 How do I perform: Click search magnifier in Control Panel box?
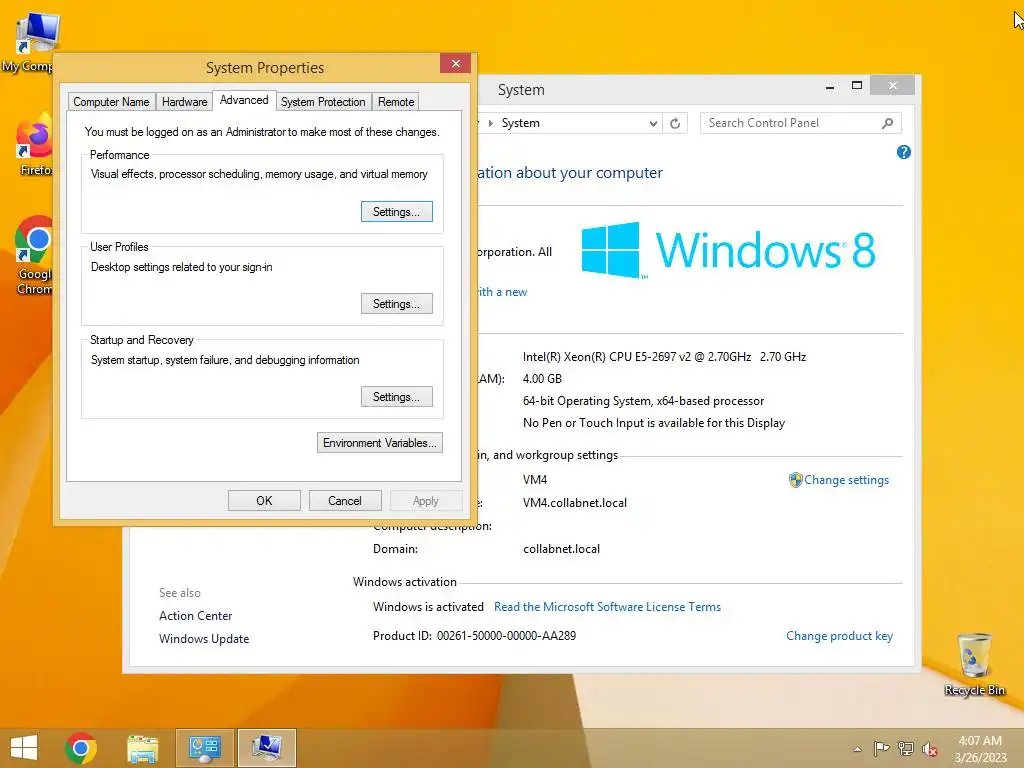(888, 123)
